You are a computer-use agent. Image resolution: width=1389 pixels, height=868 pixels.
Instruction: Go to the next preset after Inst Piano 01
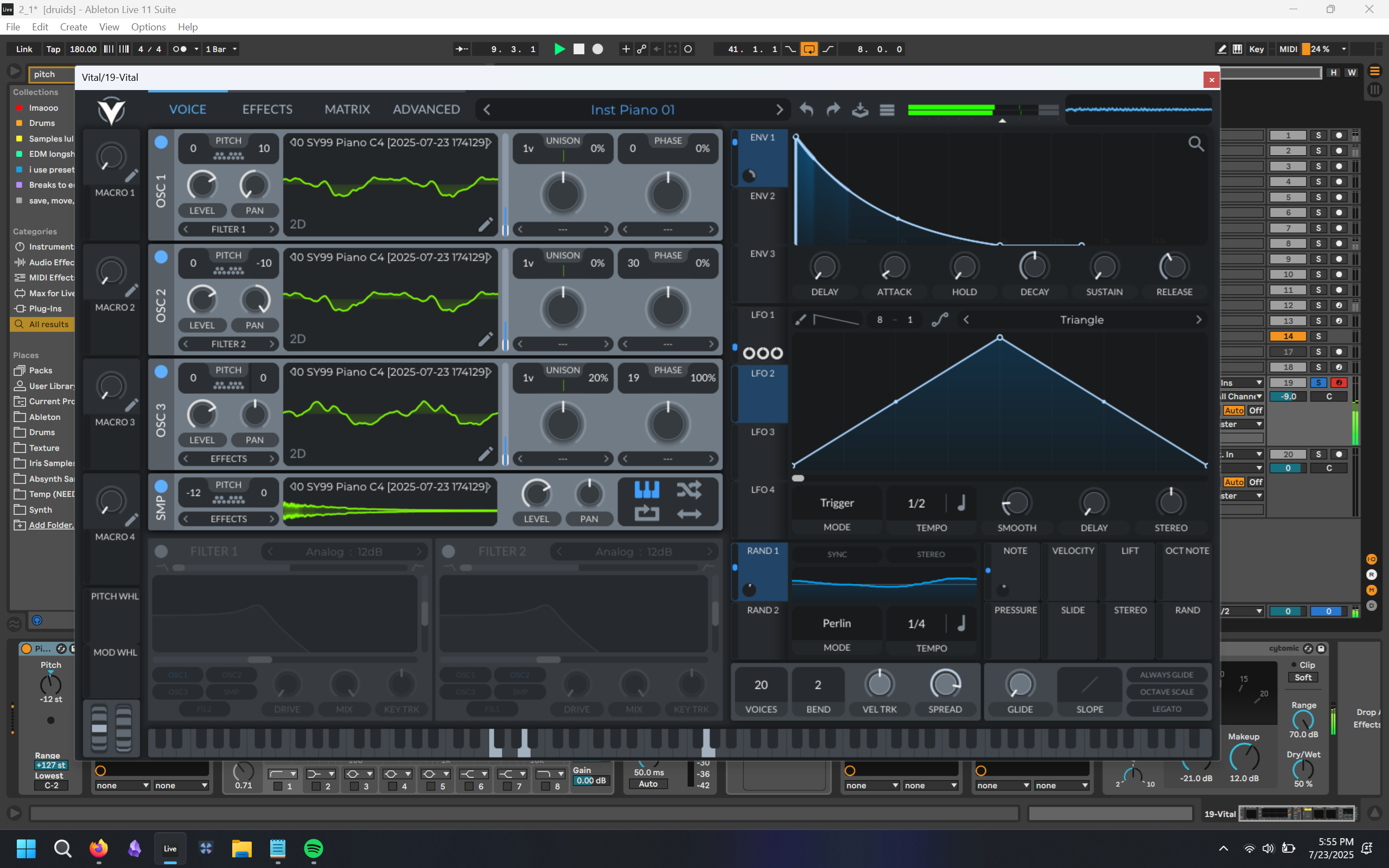click(x=779, y=110)
